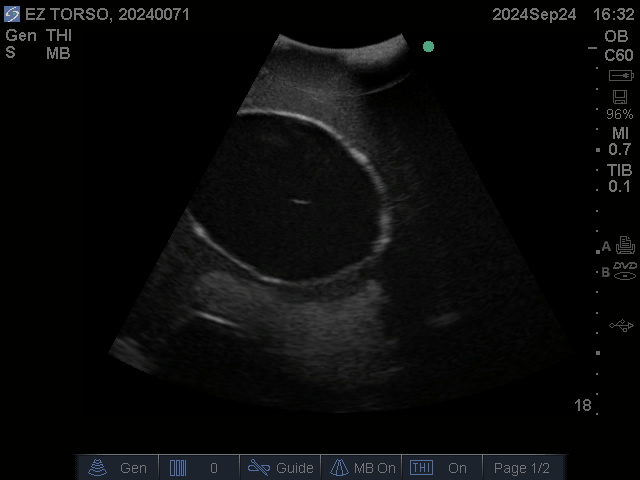Click the DVD recorder B icon
Image resolution: width=640 pixels, height=480 pixels.
(625, 271)
